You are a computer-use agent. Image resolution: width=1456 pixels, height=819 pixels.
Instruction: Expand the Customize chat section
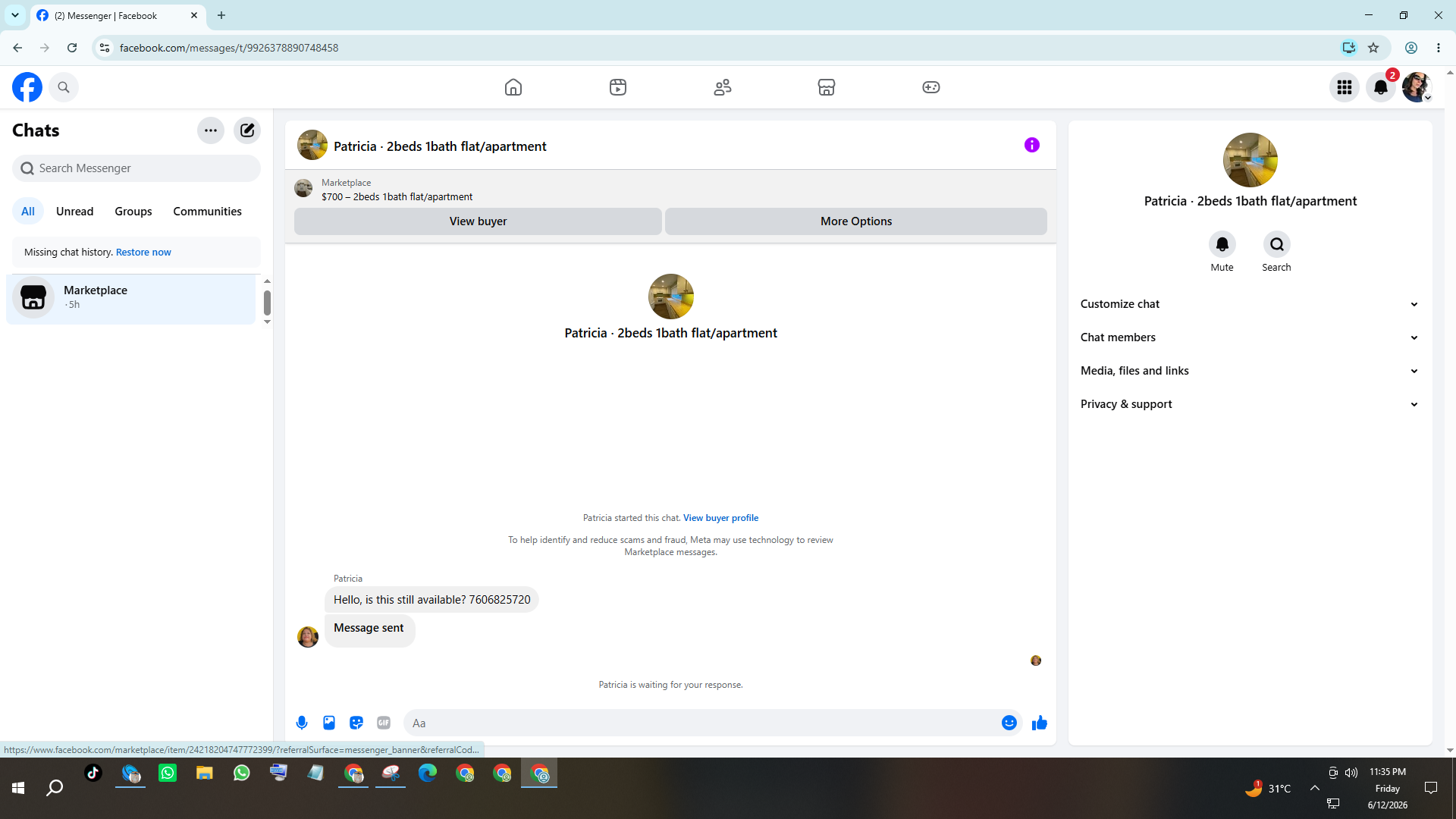(1250, 304)
